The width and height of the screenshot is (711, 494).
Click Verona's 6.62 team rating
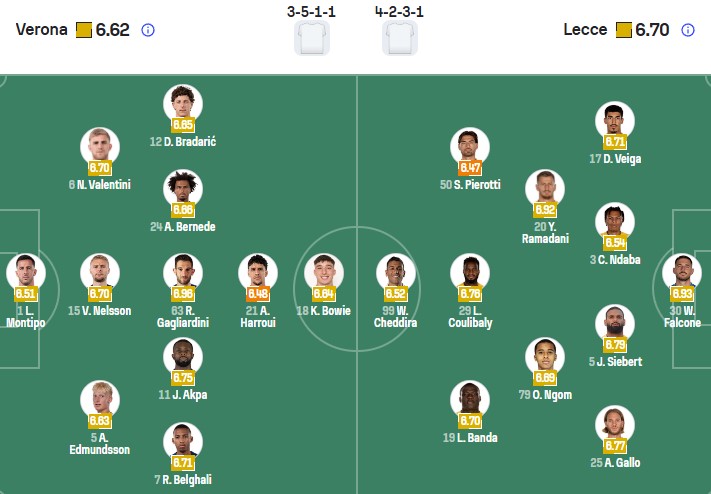[x=112, y=30]
